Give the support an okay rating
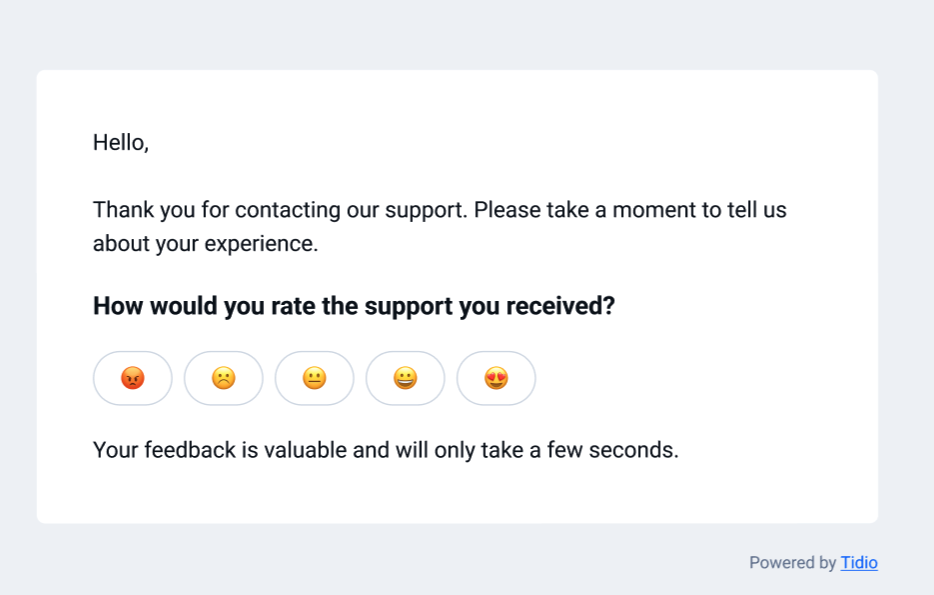 point(315,378)
